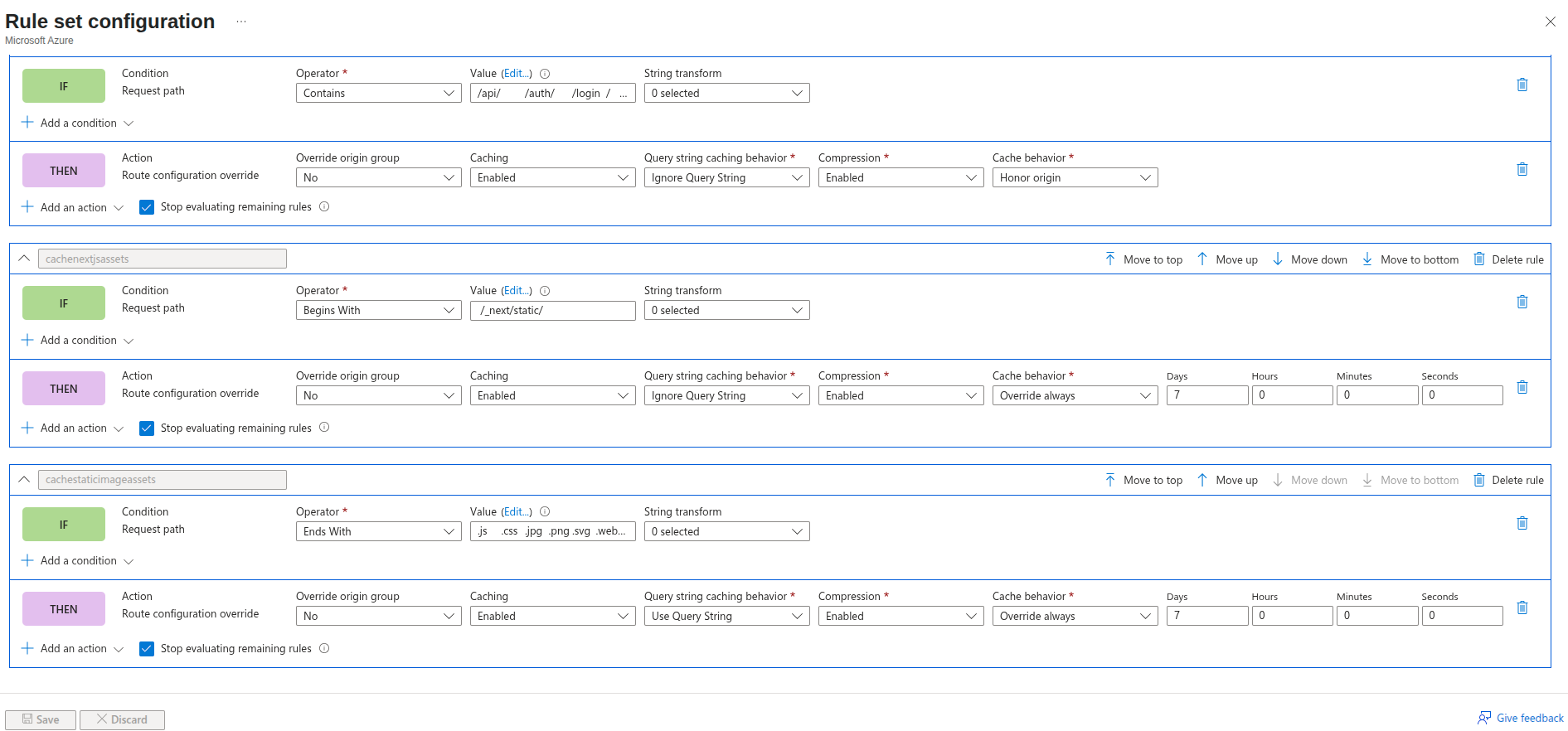1568x731 pixels.
Task: Open the Ends With operator dropdown
Action: 378,531
